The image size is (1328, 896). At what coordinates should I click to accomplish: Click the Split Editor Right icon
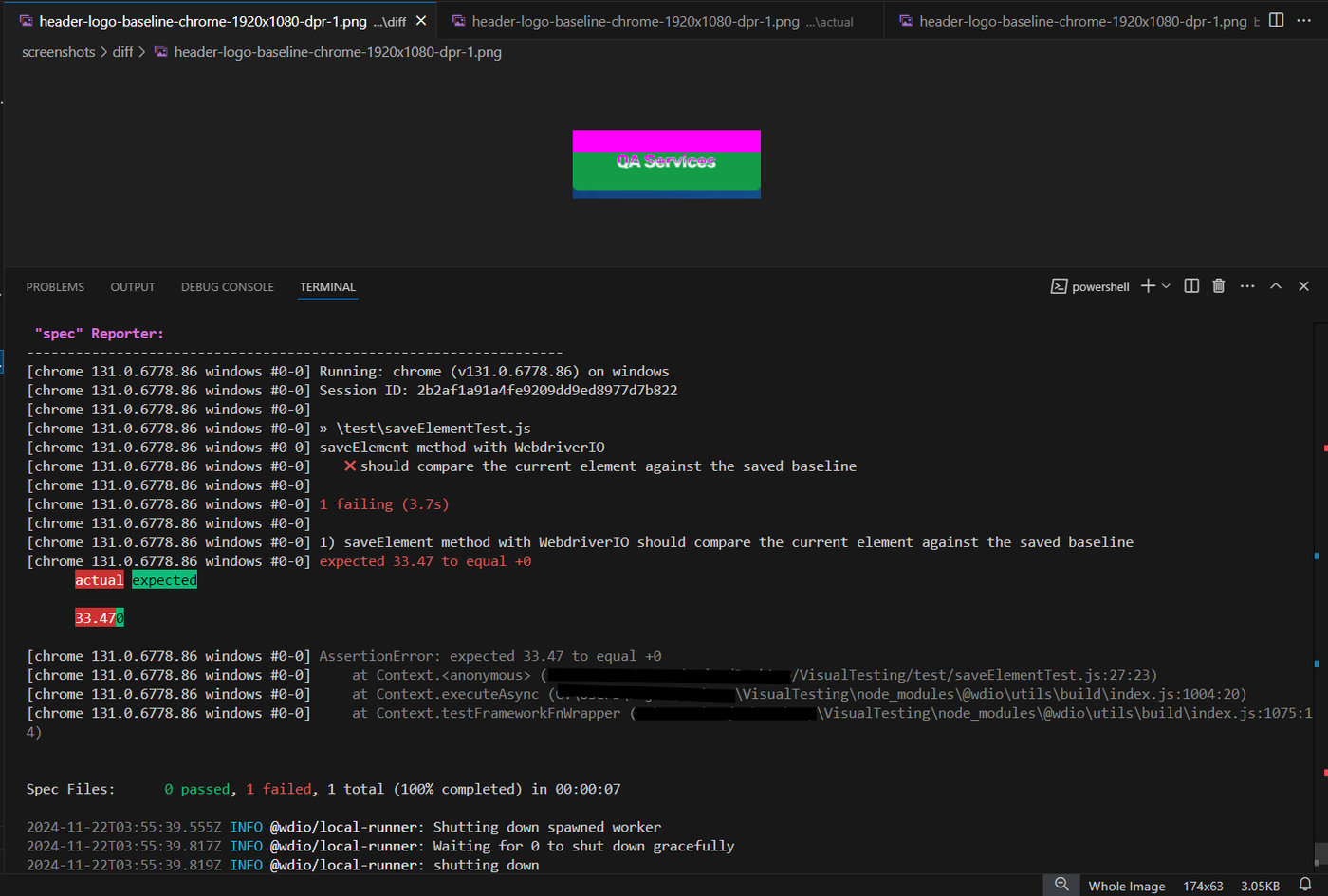tap(1276, 21)
